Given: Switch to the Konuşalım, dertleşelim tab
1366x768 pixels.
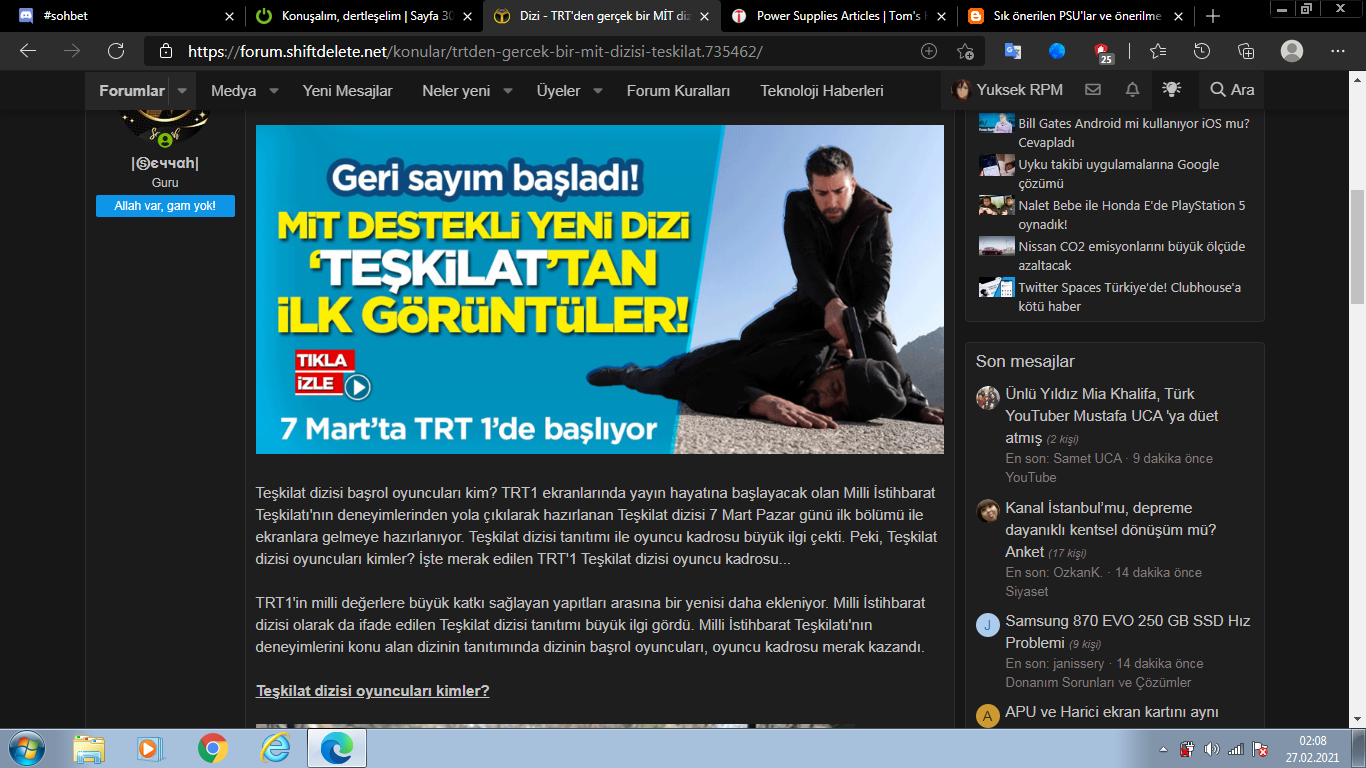Looking at the screenshot, I should 363,16.
